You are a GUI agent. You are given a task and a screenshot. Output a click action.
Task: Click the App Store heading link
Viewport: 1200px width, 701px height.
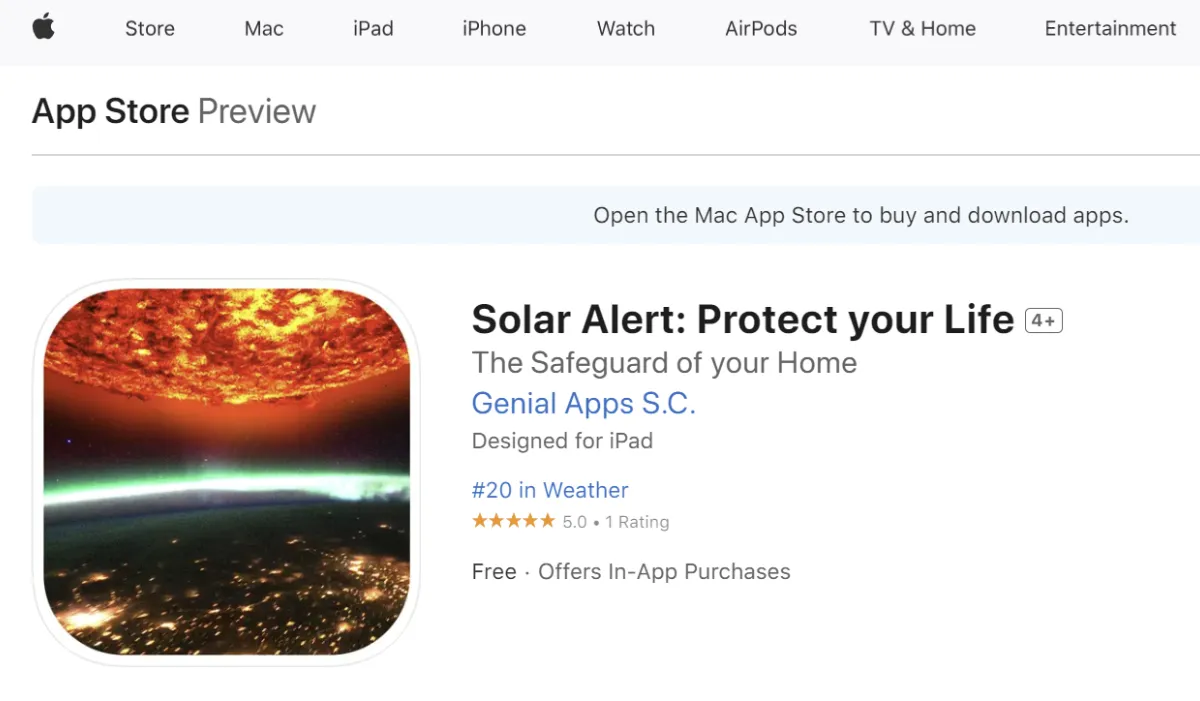coord(111,111)
